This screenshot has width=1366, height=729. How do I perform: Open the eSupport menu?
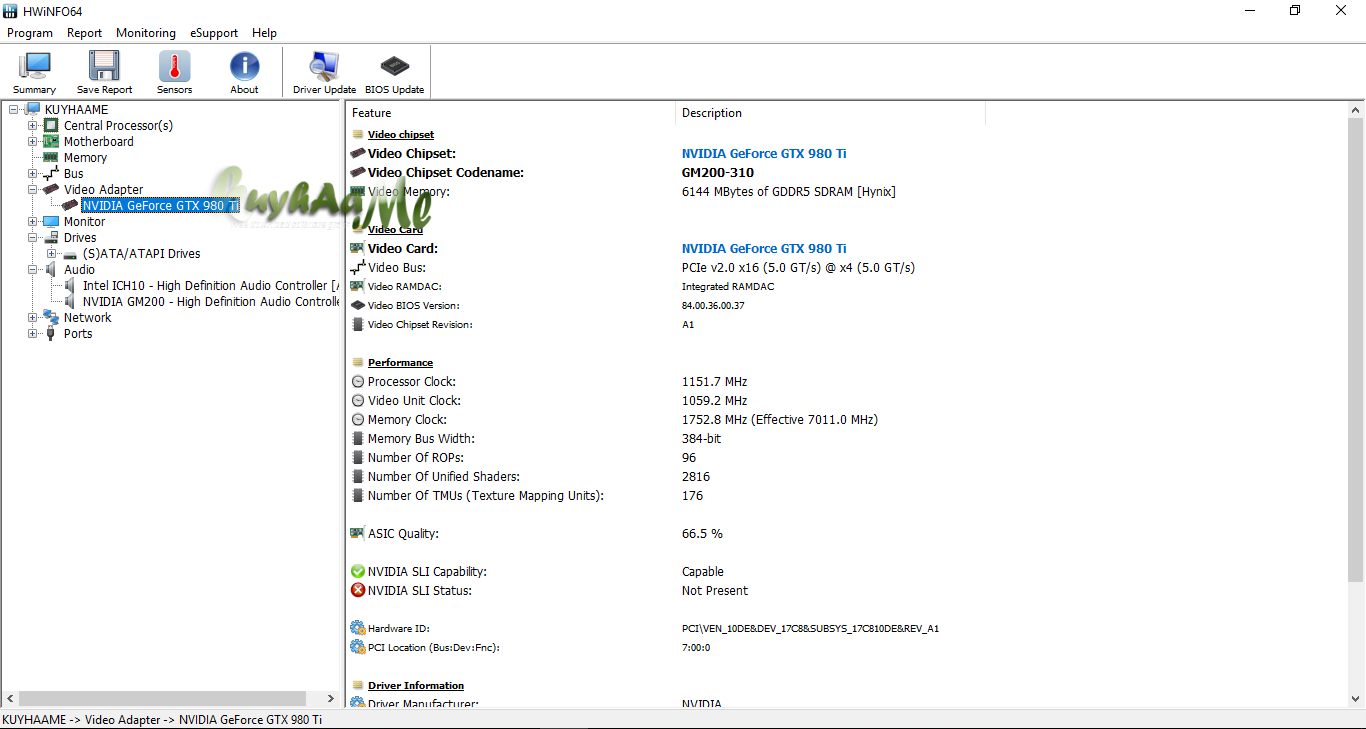(x=214, y=32)
